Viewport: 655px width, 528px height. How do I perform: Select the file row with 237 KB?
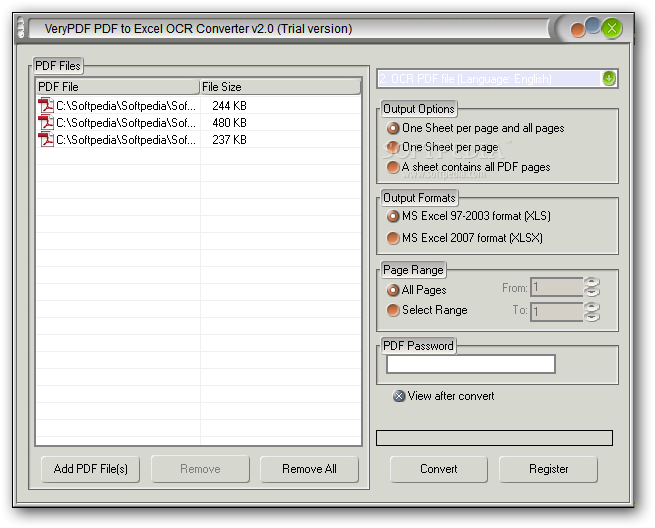tap(198, 140)
